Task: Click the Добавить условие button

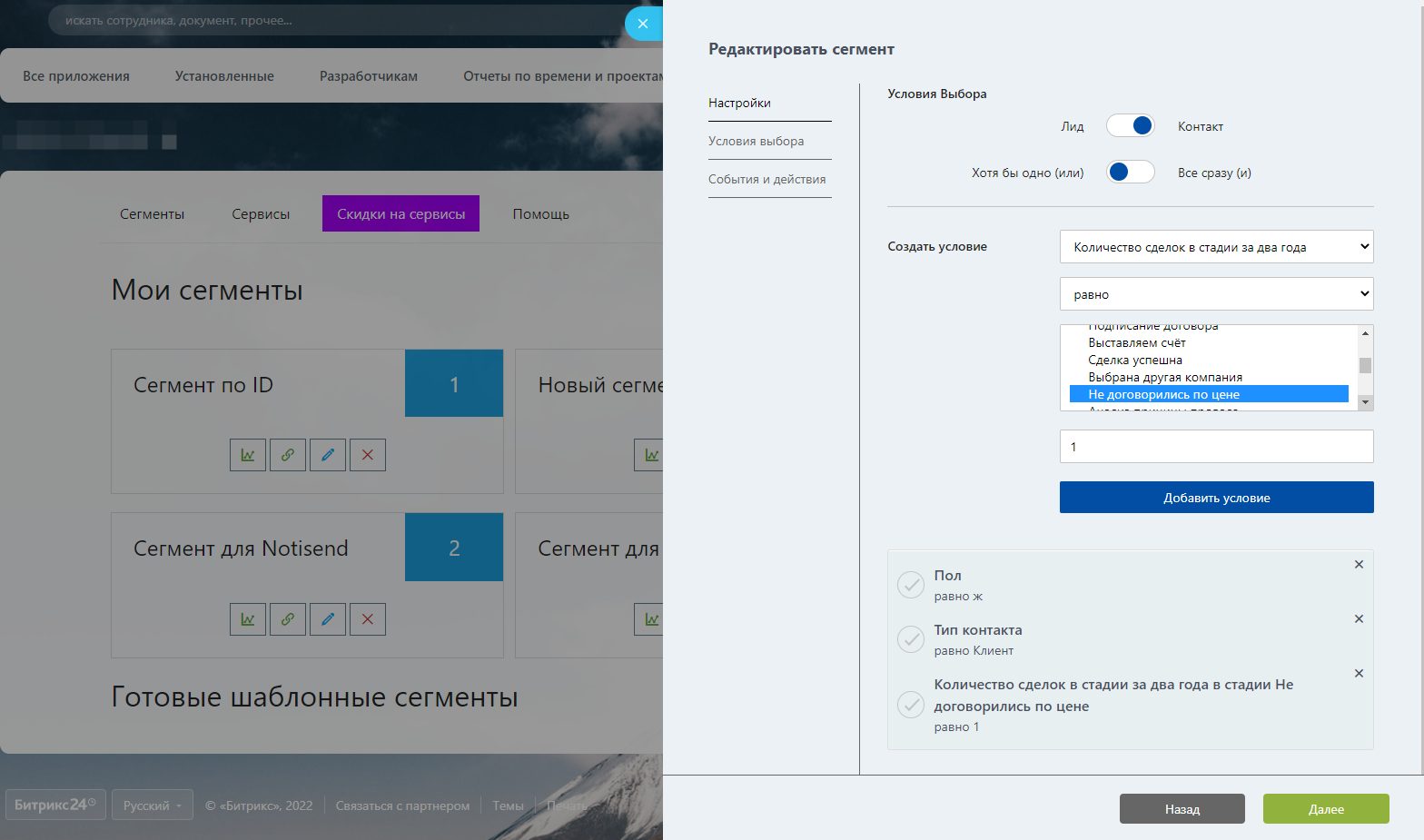Action: (1216, 498)
